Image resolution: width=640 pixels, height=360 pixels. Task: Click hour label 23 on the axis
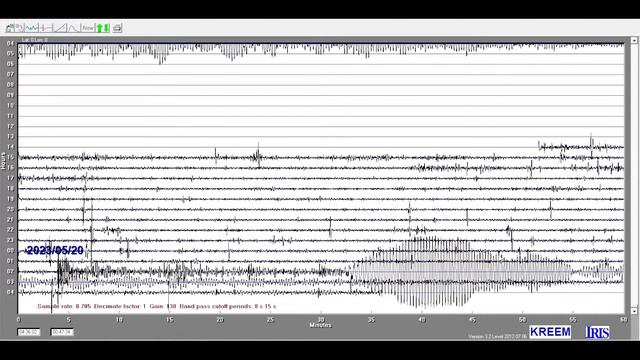[x=10, y=240]
